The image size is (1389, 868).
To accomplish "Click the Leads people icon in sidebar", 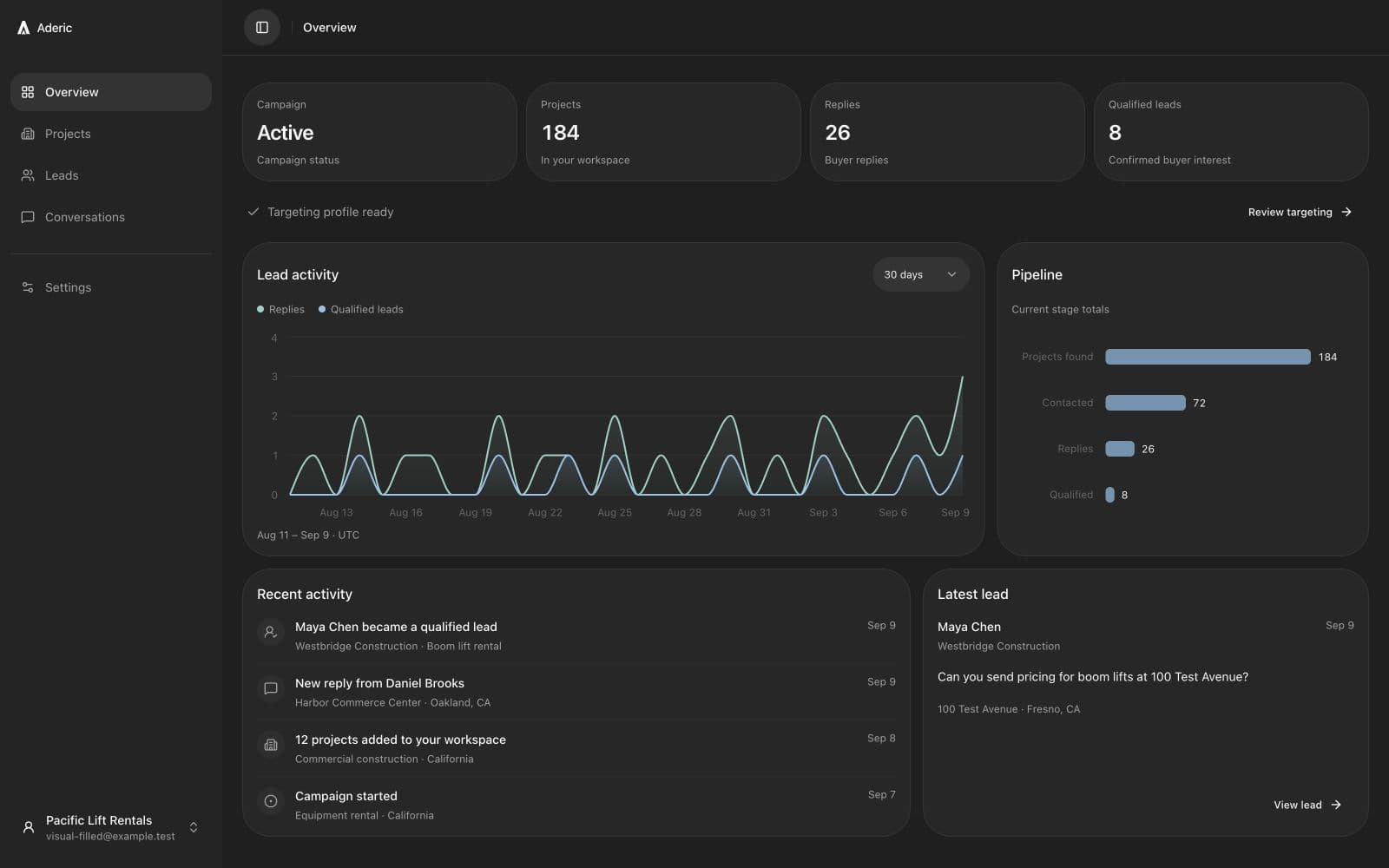I will pyautogui.click(x=28, y=175).
